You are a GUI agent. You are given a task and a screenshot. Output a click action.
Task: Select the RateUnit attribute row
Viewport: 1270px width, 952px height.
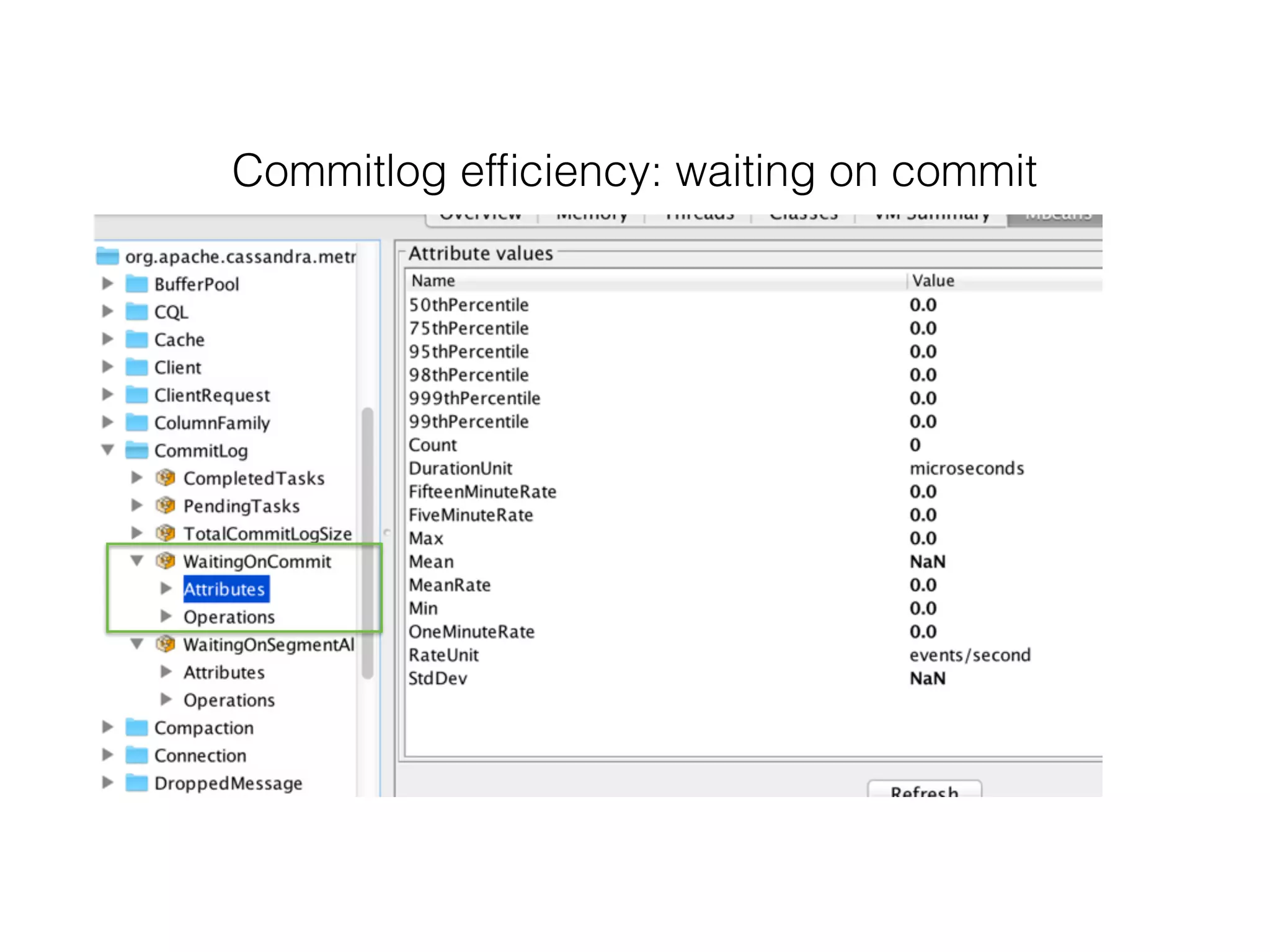[x=754, y=655]
